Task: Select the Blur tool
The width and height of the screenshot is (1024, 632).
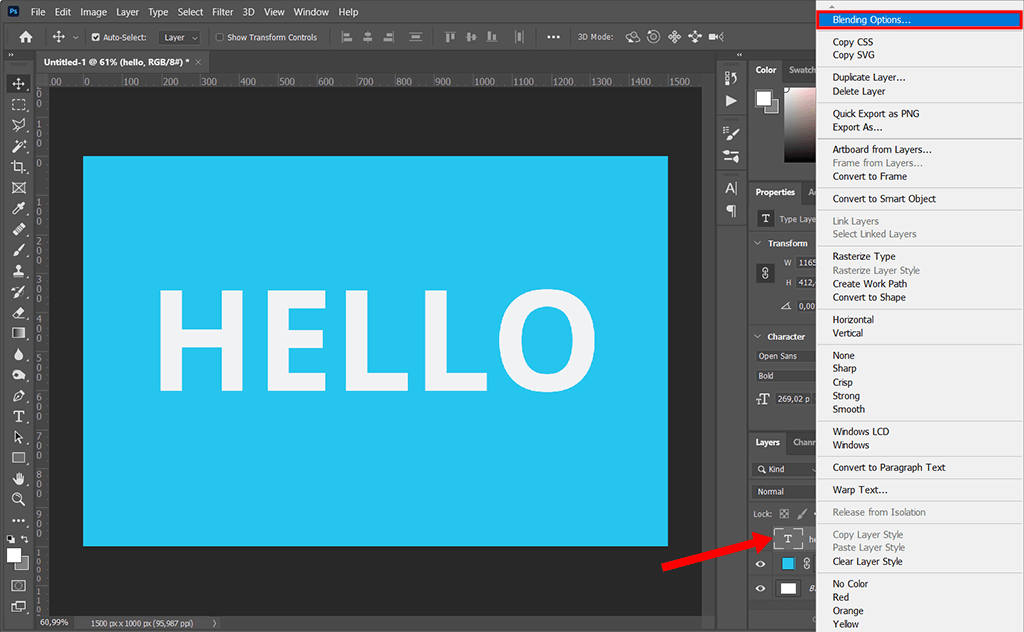Action: point(18,354)
